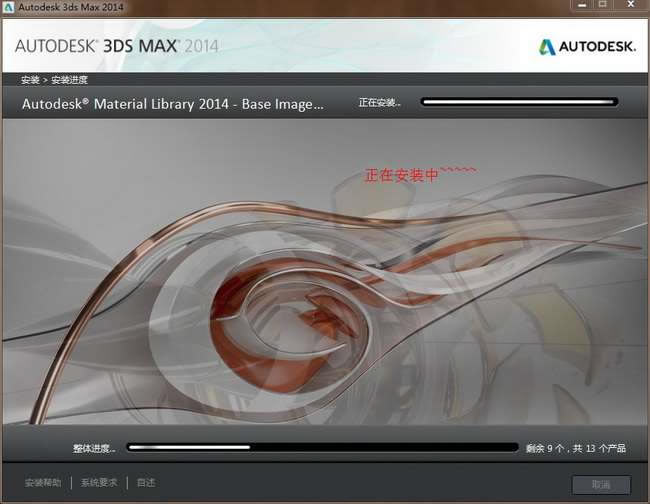The width and height of the screenshot is (650, 504).
Task: Click the 正在安装 status text beside progress bar
Action: (x=379, y=102)
